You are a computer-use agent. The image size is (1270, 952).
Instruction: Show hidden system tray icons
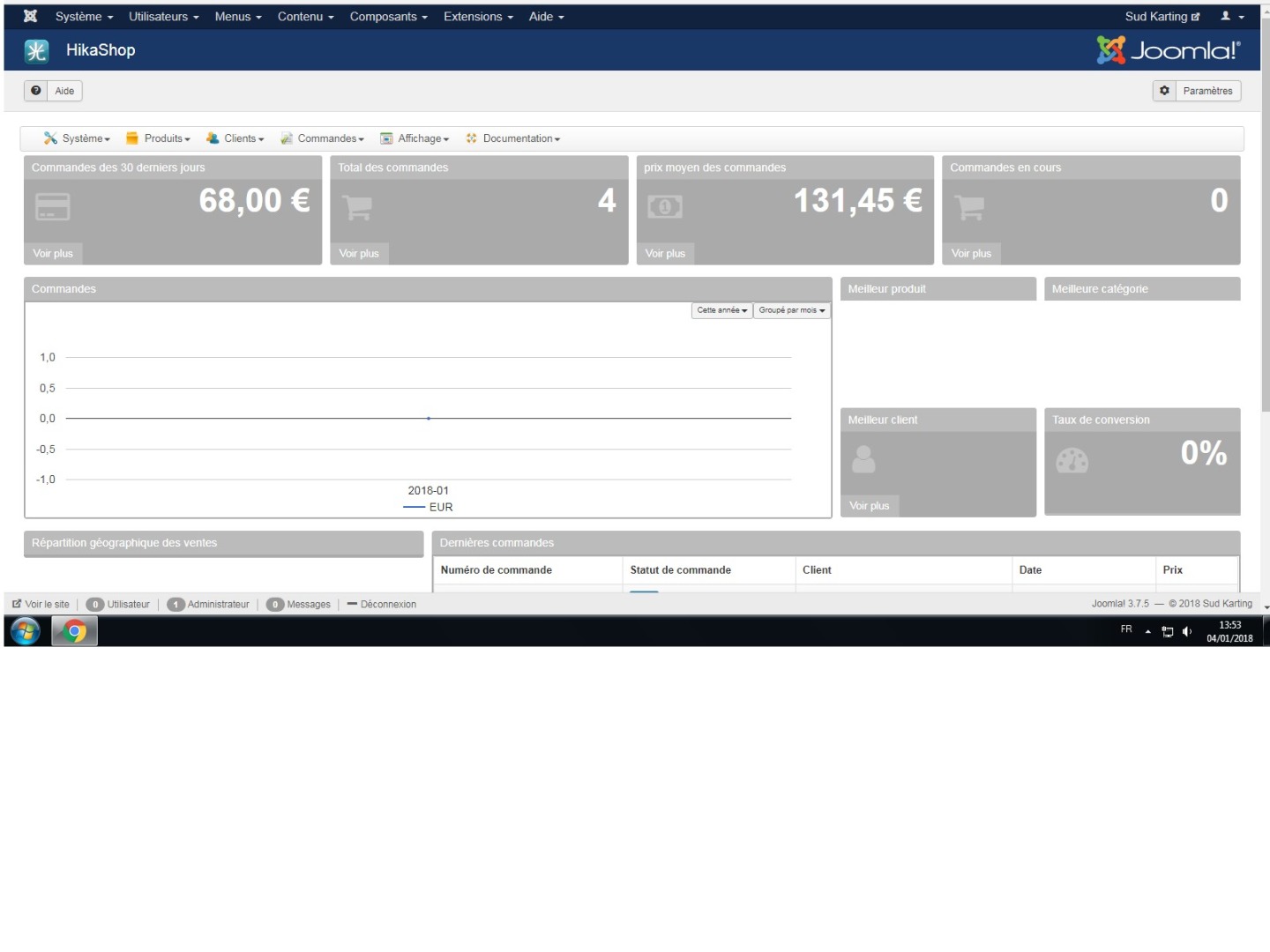tap(1147, 631)
